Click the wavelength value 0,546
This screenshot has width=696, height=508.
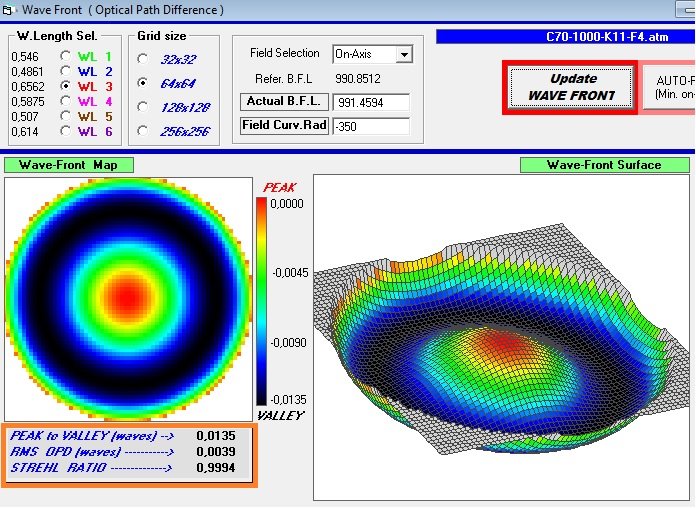[25, 57]
